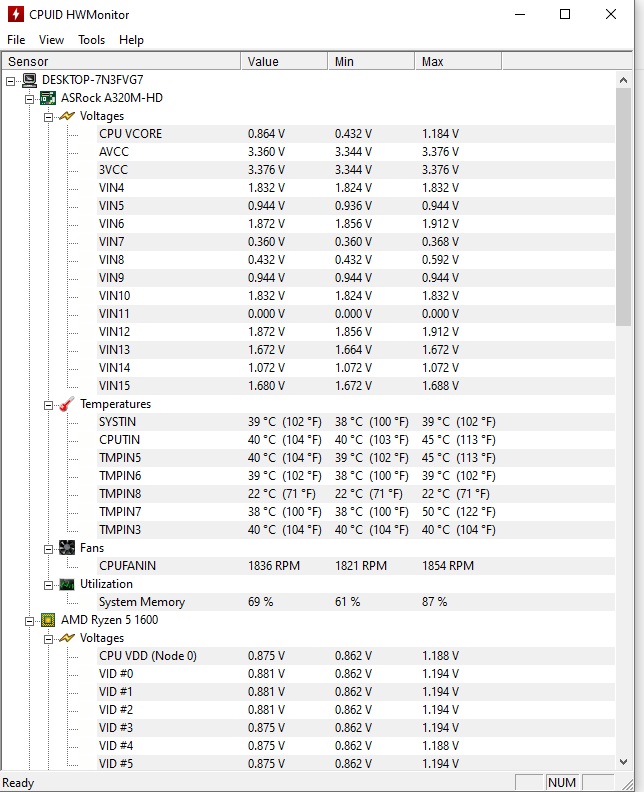Select the TMPIN3 row
Image resolution: width=644 pixels, height=792 pixels.
point(356,530)
